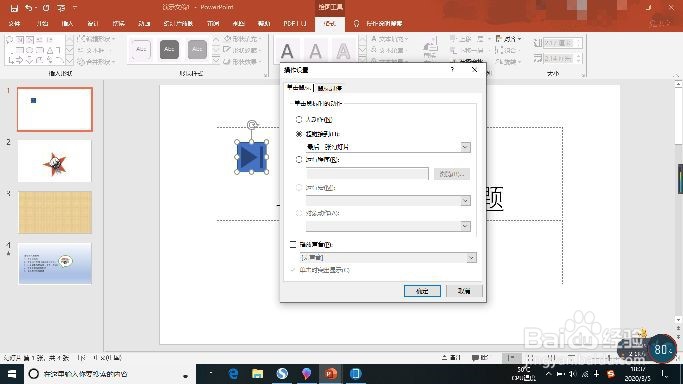Apply the third outlined WordArt A style
The image size is (683, 384).
click(x=343, y=51)
